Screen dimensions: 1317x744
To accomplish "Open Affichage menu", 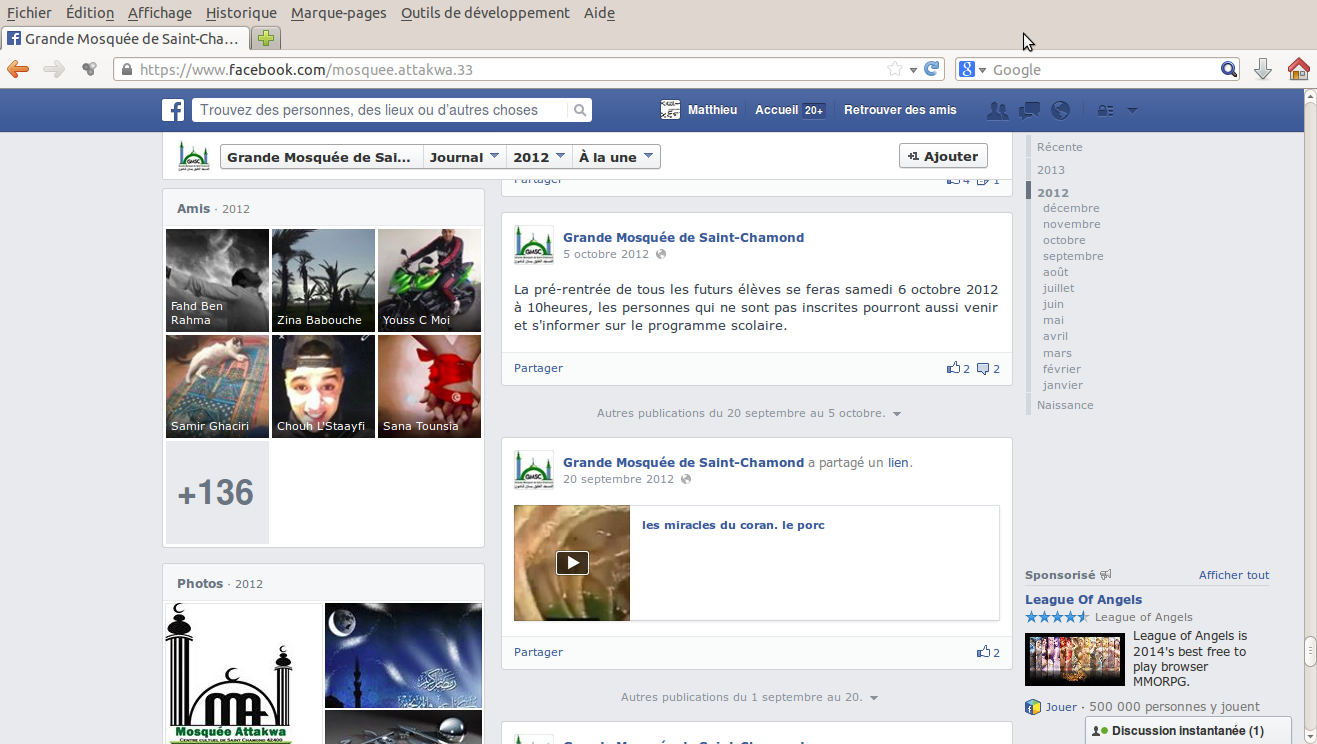I will 160,13.
